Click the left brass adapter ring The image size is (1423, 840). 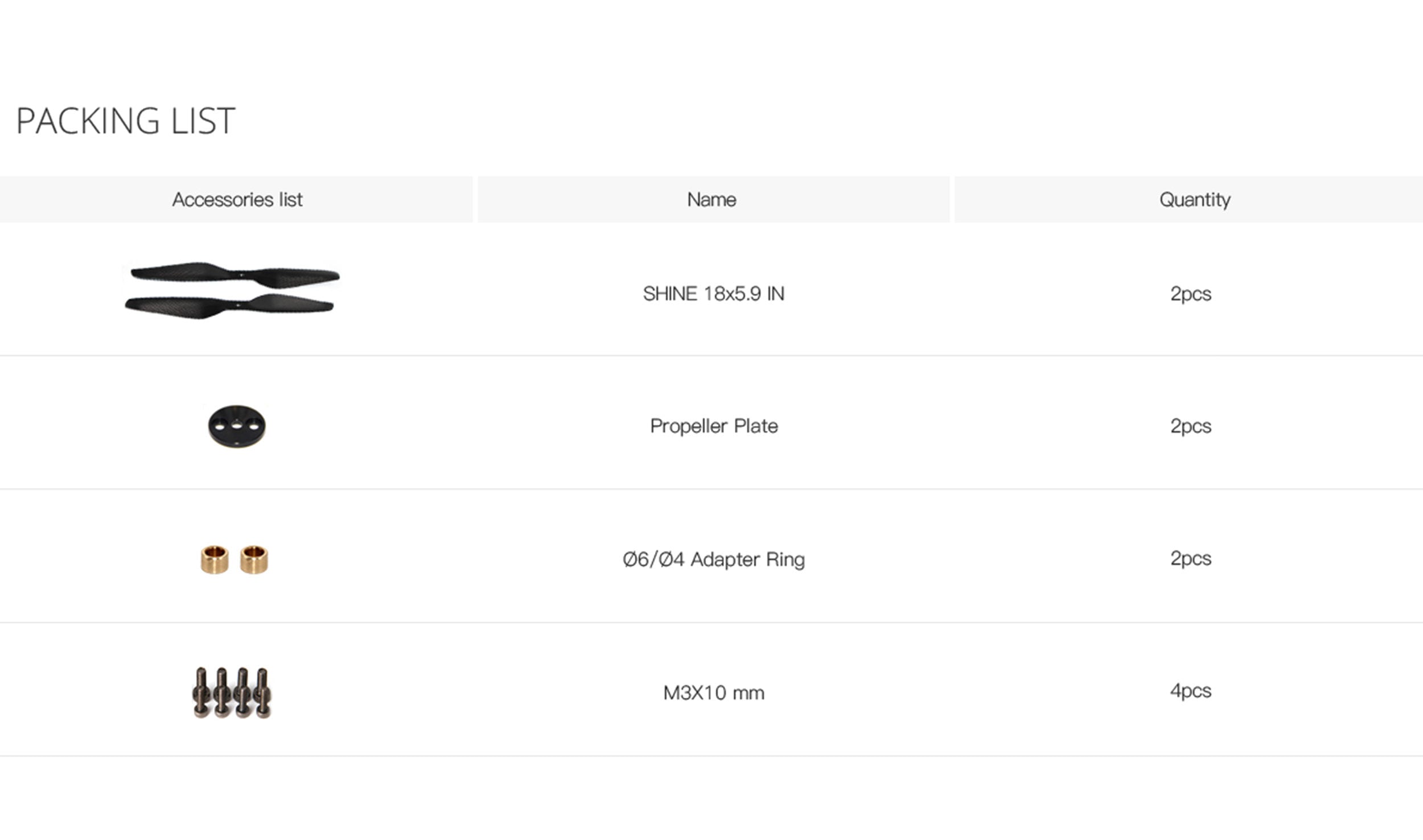(215, 559)
